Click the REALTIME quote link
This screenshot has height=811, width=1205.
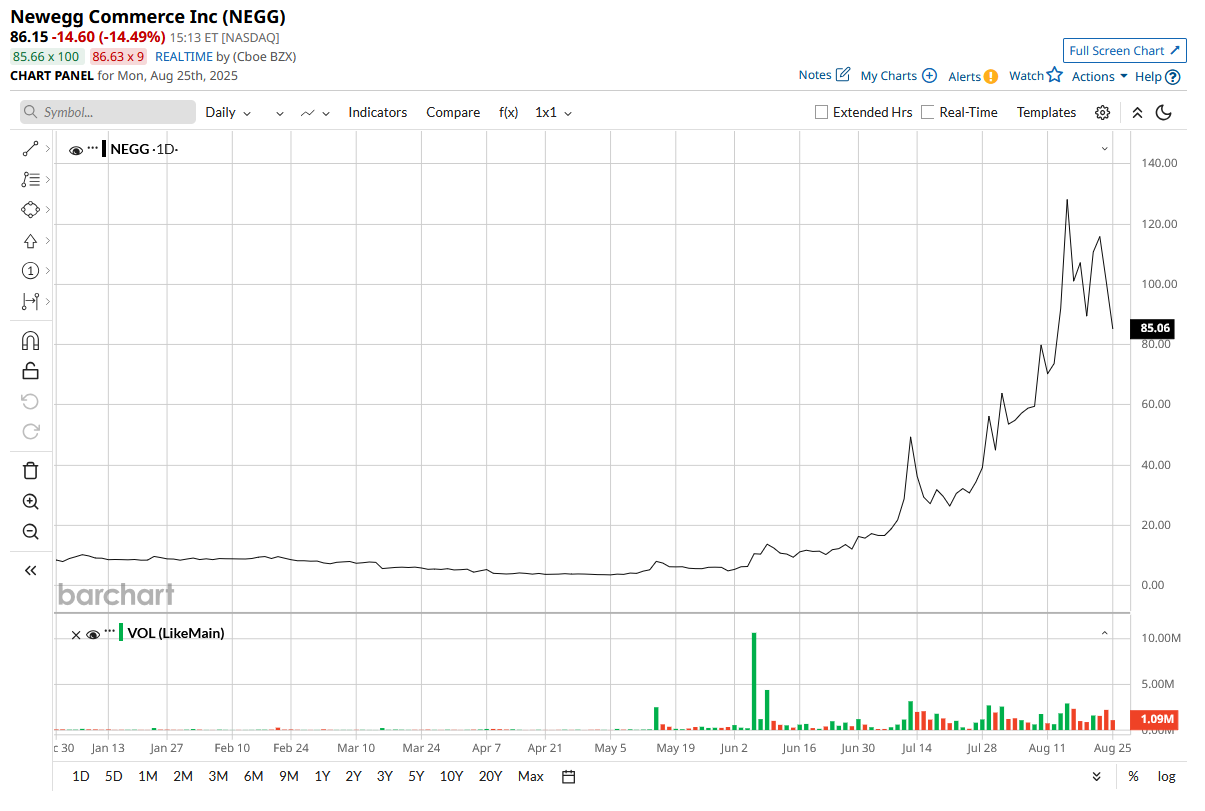coord(183,57)
